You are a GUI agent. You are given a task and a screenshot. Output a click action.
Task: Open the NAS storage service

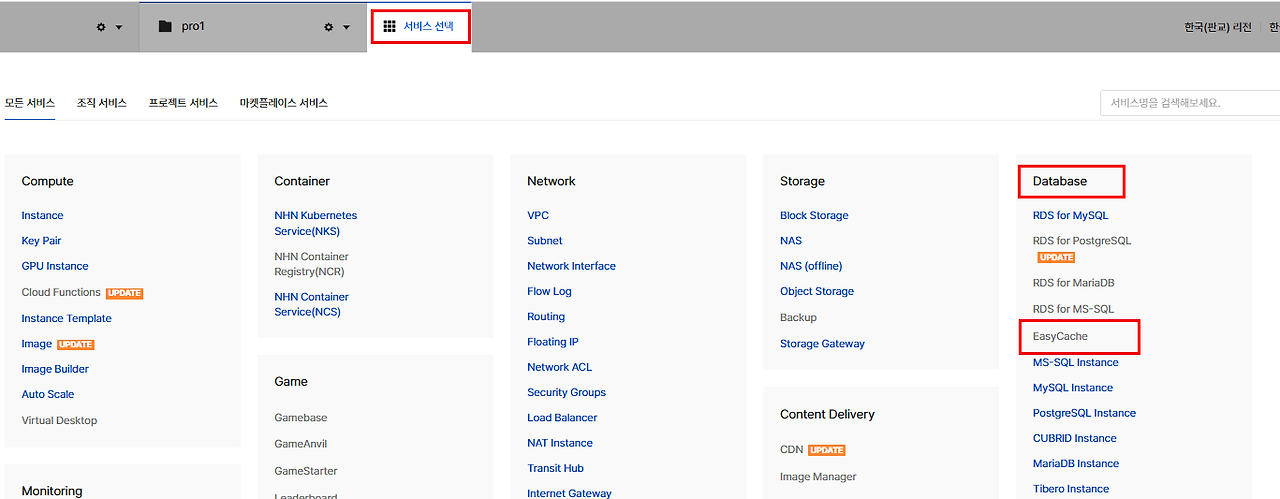[791, 241]
